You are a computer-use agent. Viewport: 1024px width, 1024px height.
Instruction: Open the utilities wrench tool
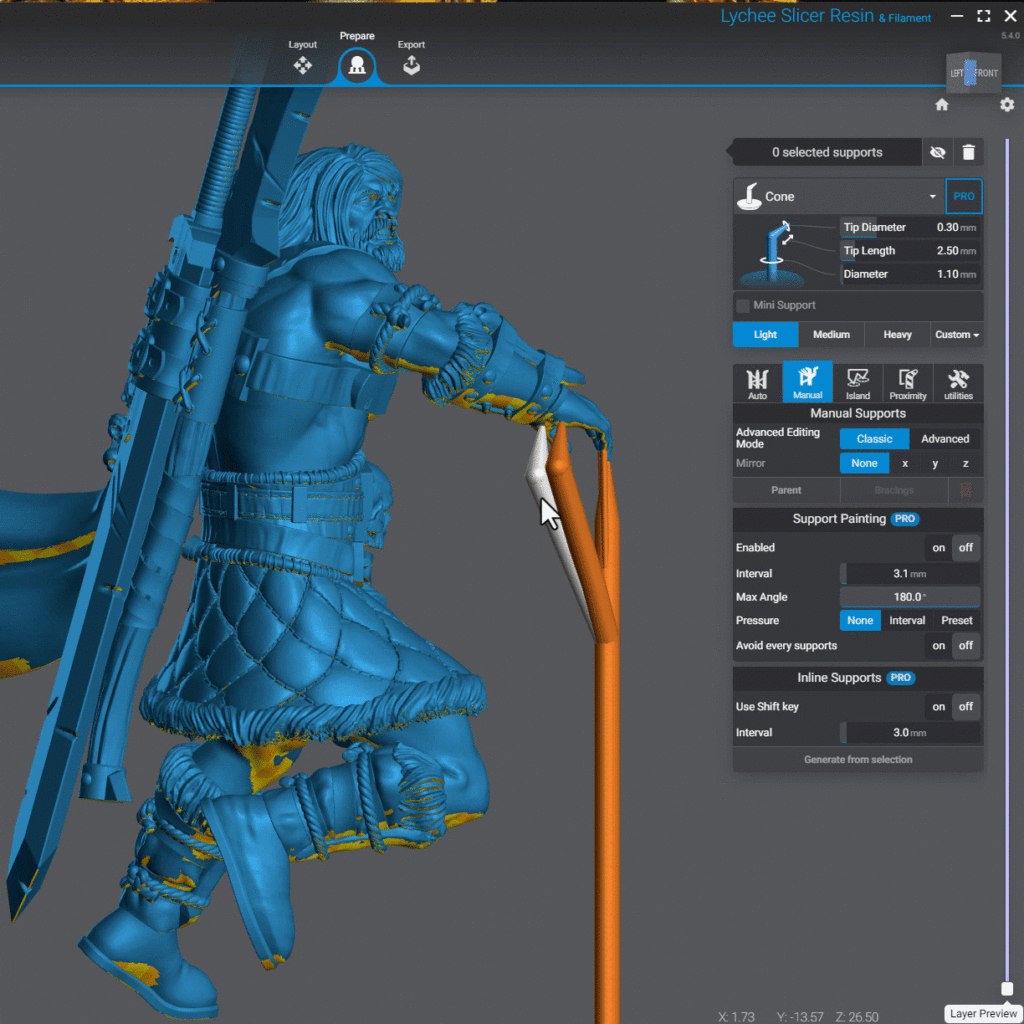(x=958, y=383)
